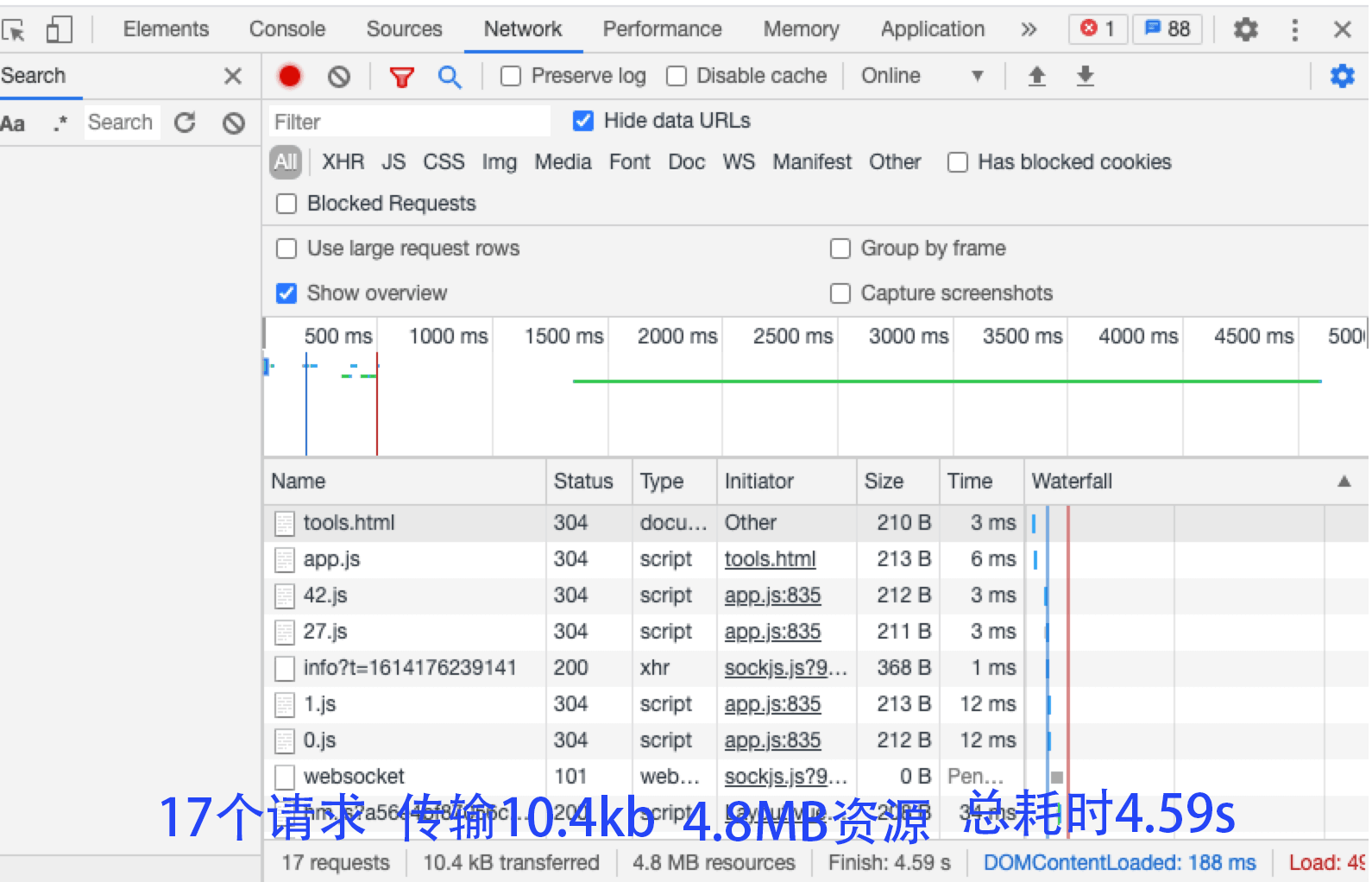Clear the network log
This screenshot has width=1372, height=882.
pyautogui.click(x=339, y=77)
